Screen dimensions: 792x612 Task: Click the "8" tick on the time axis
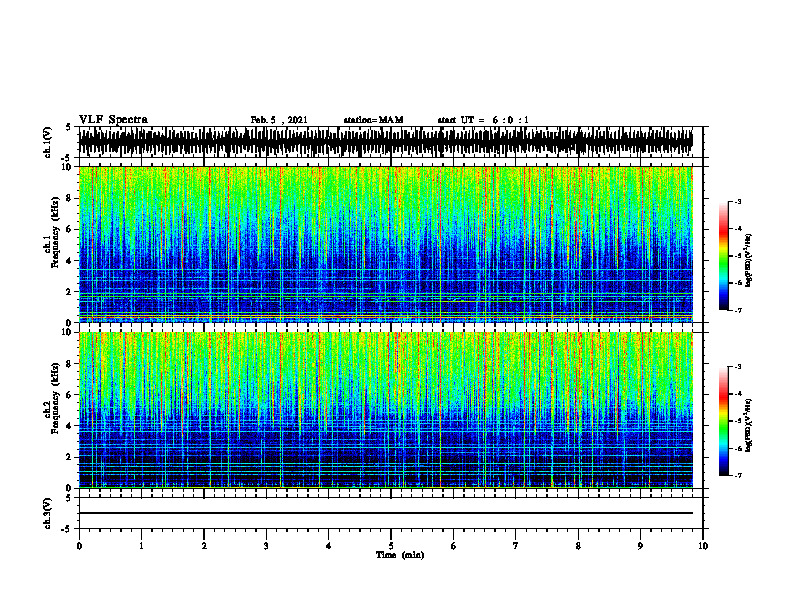click(578, 546)
